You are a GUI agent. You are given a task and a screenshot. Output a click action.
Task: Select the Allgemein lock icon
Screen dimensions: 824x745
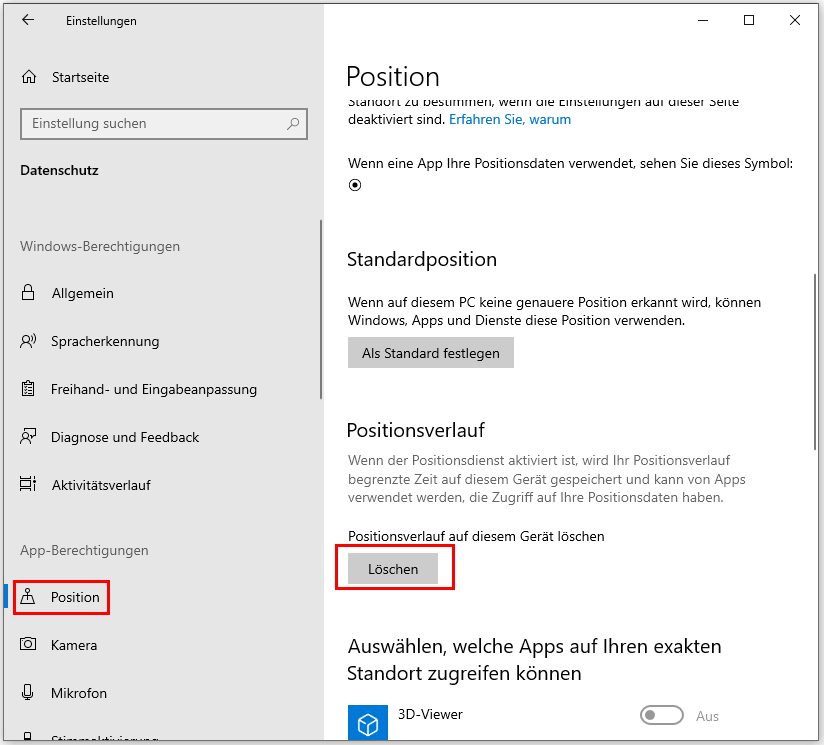point(29,293)
